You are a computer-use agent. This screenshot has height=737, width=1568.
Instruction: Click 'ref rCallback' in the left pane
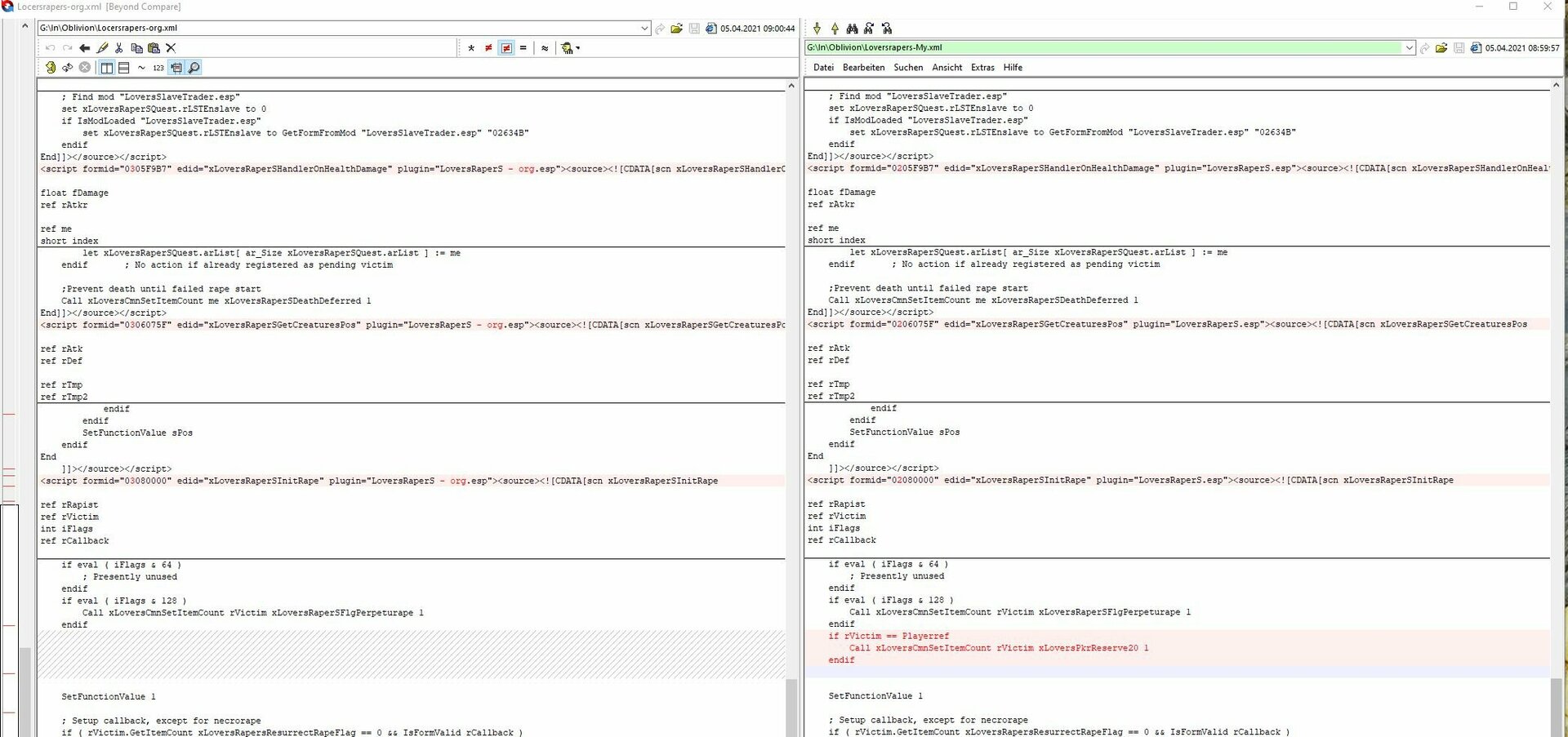74,541
